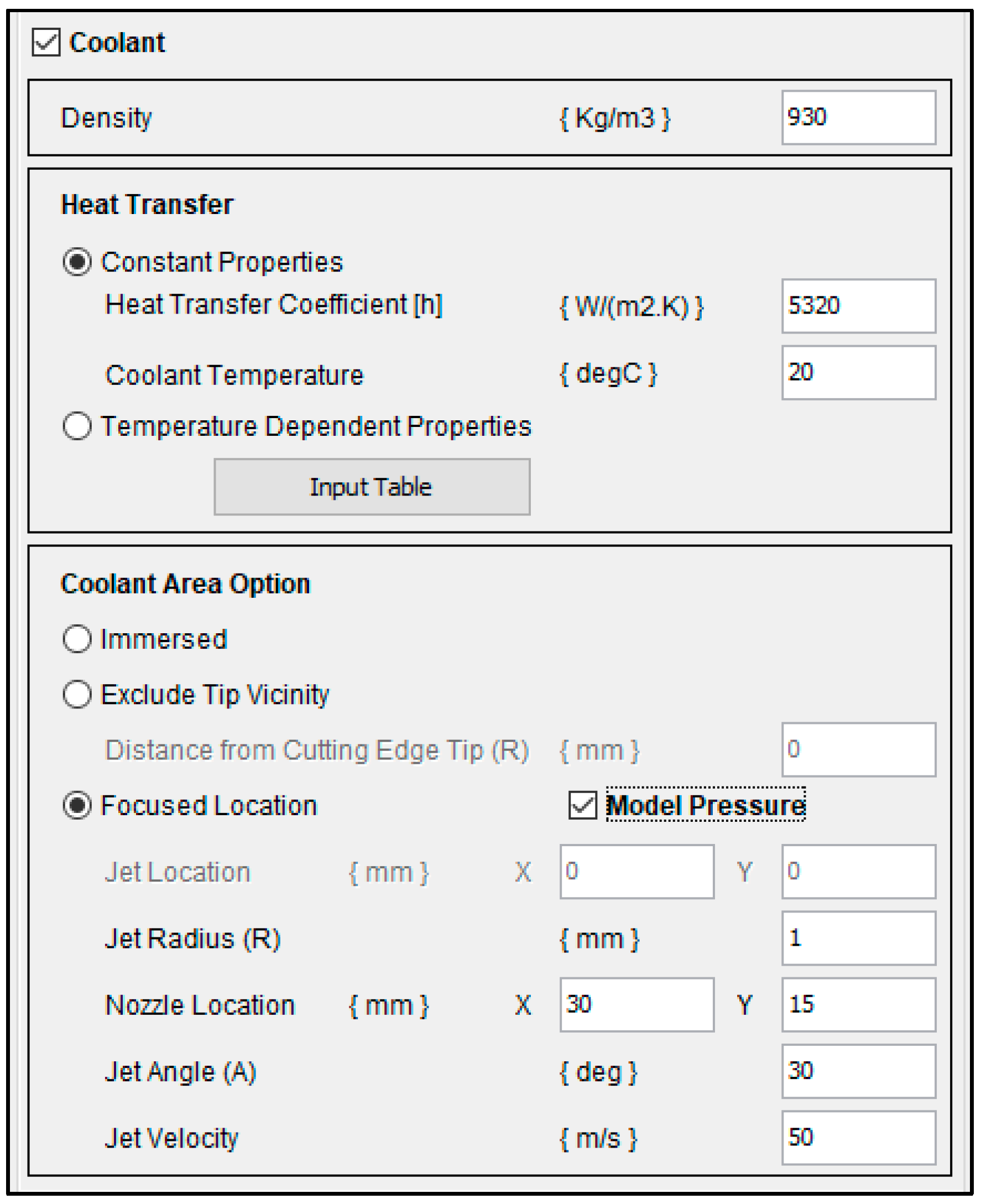Image resolution: width=981 pixels, height=1204 pixels.
Task: Toggle the Coolant checkbox
Action: tap(46, 43)
